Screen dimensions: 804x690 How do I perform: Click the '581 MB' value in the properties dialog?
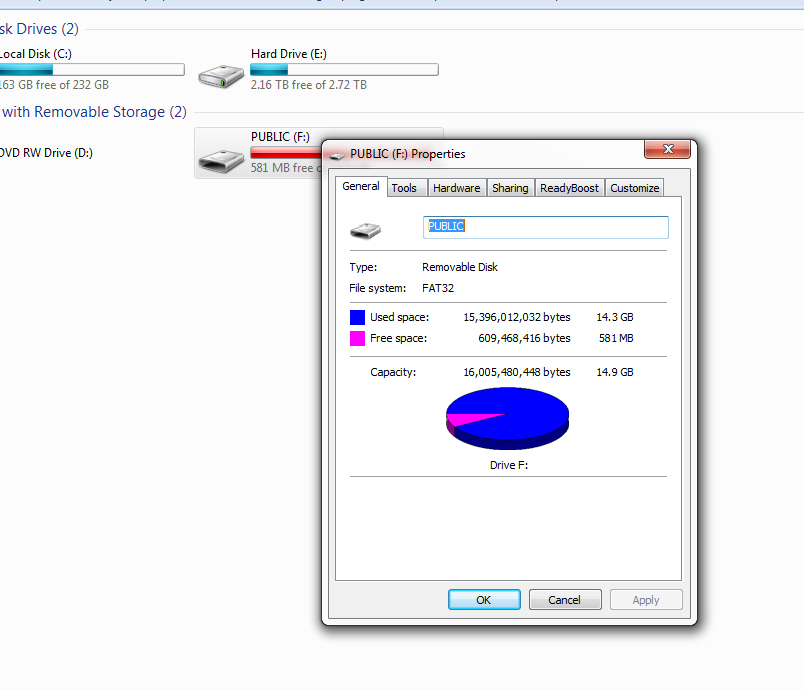(616, 338)
